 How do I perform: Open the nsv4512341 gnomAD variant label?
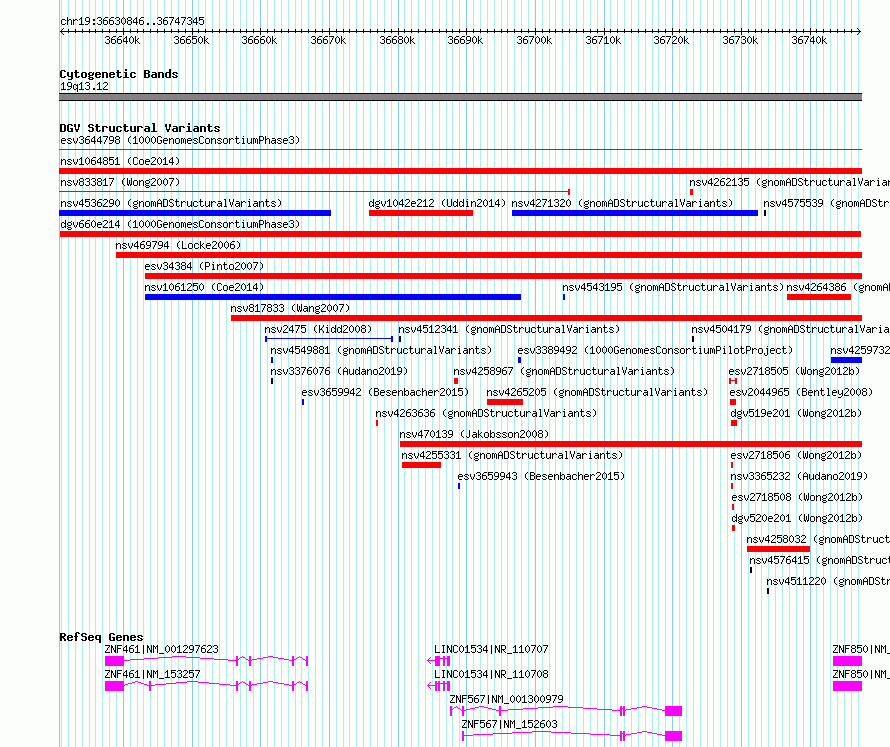pyautogui.click(x=509, y=329)
